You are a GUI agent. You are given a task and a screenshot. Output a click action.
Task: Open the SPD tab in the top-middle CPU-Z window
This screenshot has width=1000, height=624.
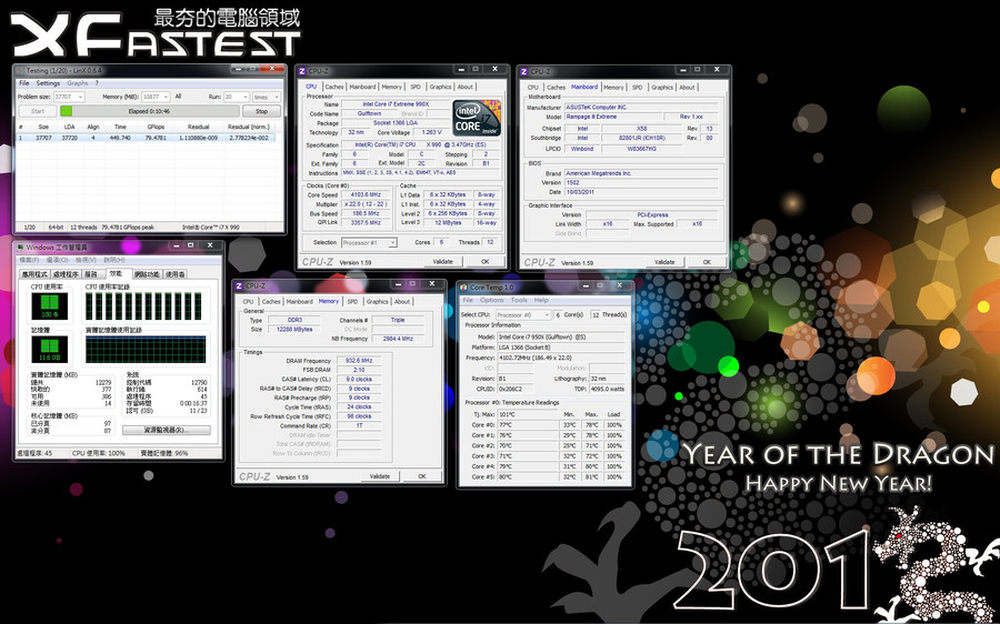click(x=415, y=87)
